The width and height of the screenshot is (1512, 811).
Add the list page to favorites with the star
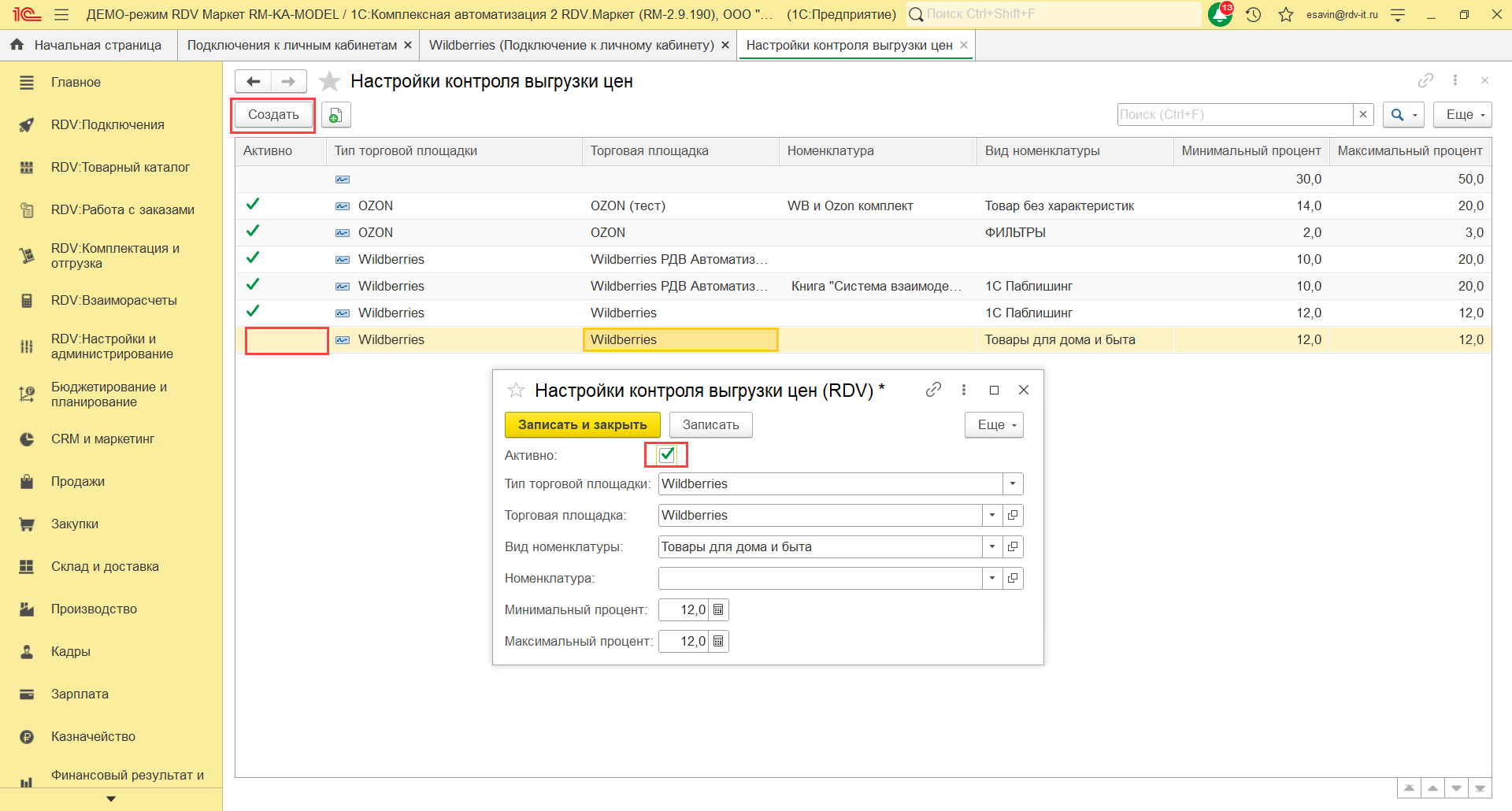click(329, 81)
